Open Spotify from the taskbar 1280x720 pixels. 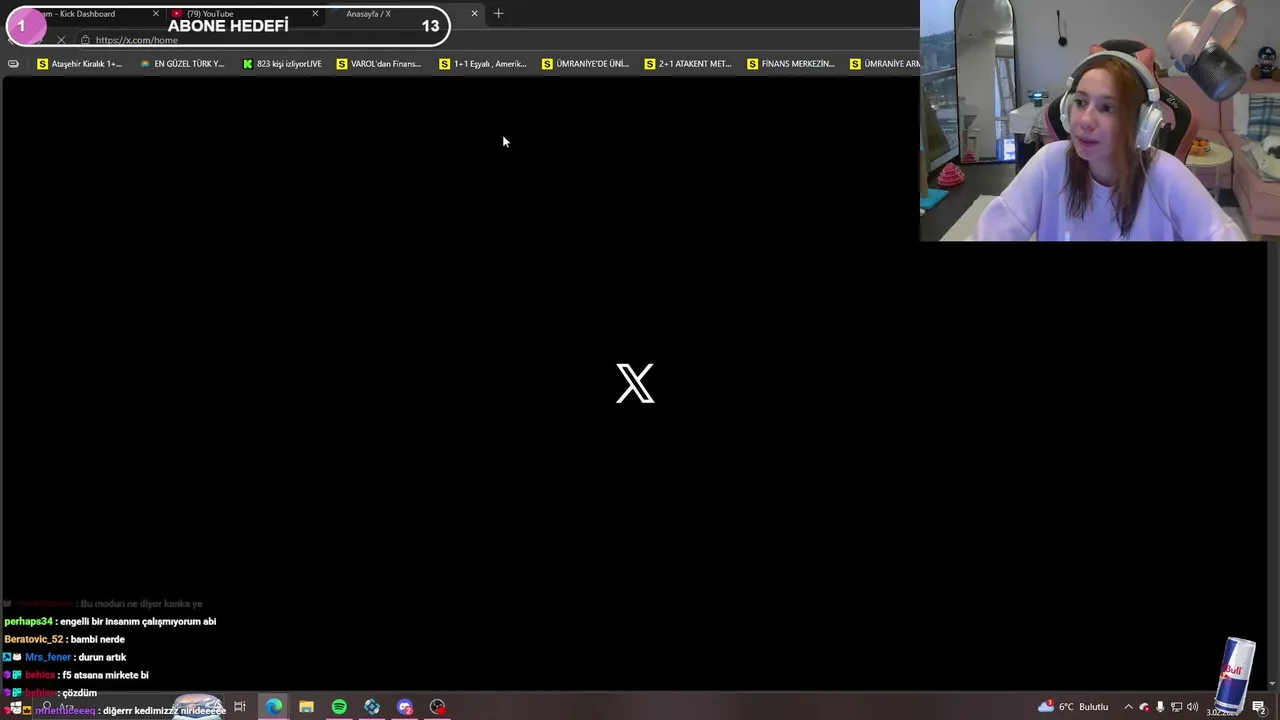tap(339, 707)
